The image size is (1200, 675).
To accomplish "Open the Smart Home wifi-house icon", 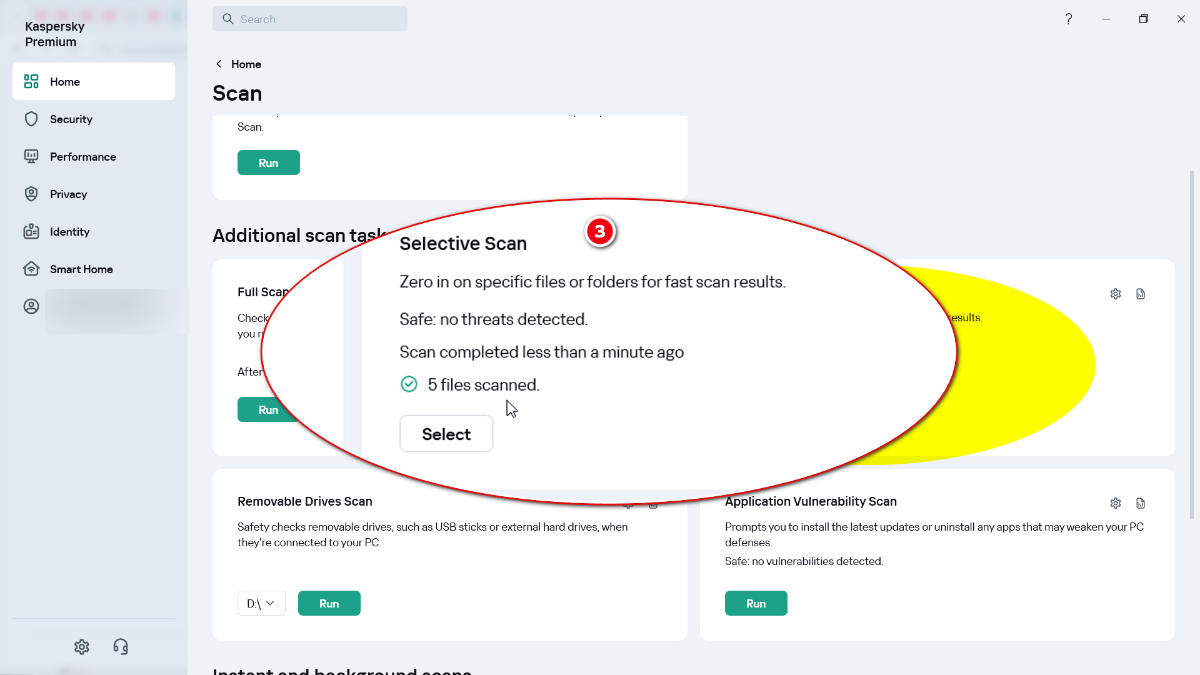I will 31,269.
